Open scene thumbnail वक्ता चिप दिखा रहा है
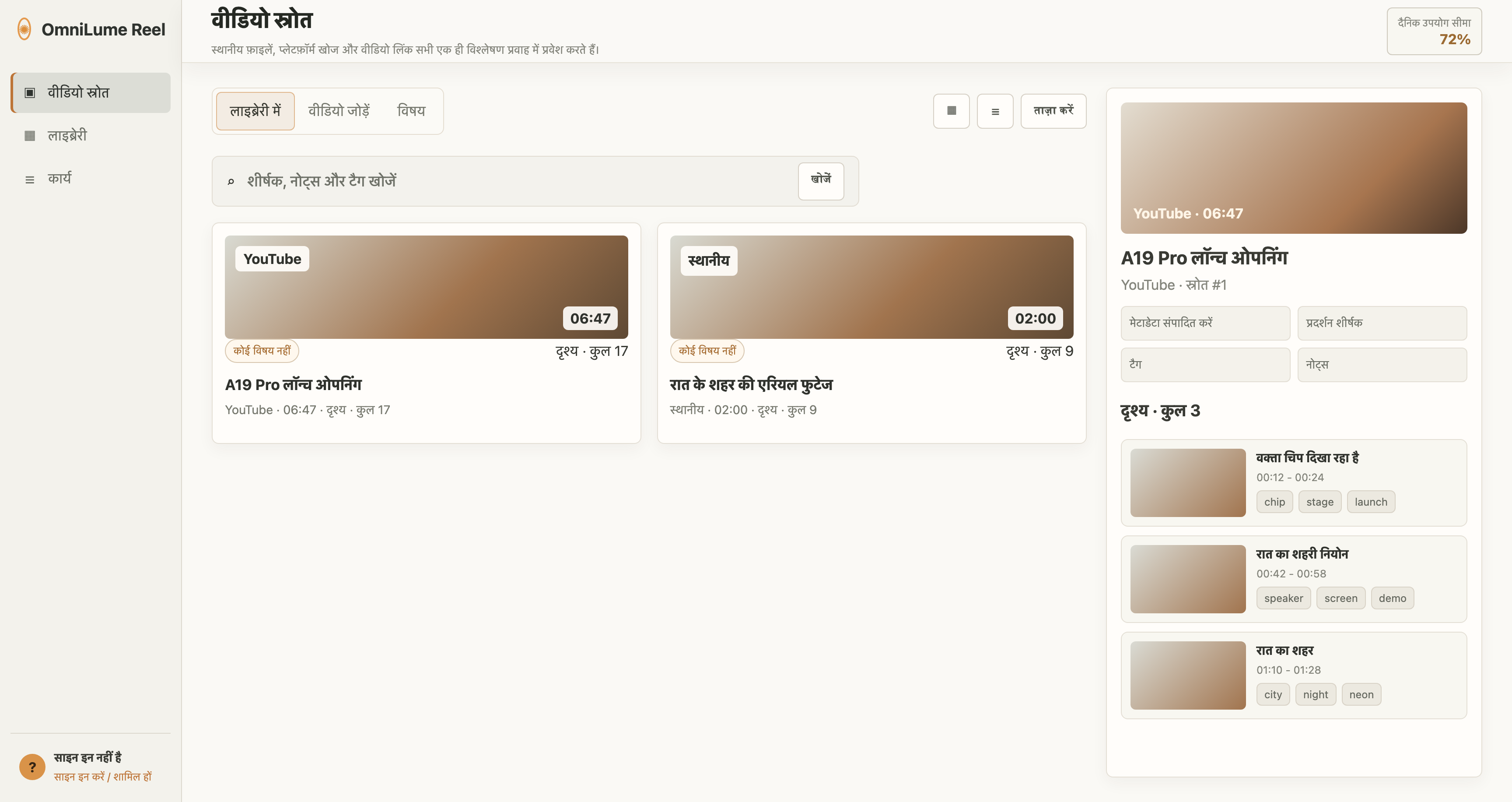1512x802 pixels. pos(1188,482)
